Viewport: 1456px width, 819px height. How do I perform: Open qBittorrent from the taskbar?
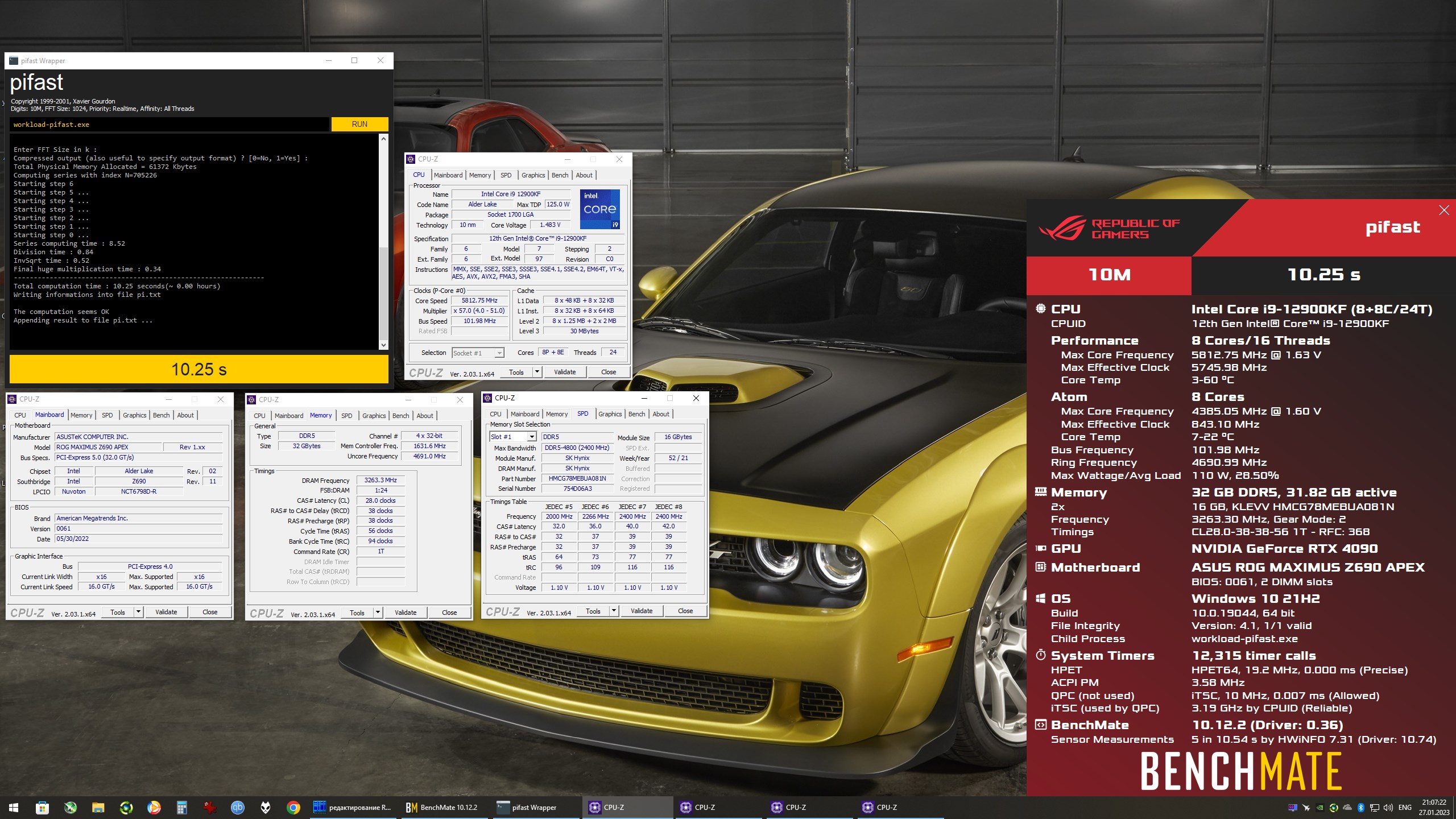[237, 807]
